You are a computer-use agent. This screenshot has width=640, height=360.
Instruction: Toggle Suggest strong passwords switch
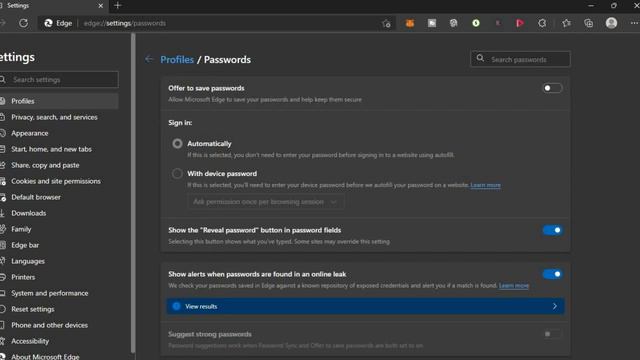pos(552,334)
